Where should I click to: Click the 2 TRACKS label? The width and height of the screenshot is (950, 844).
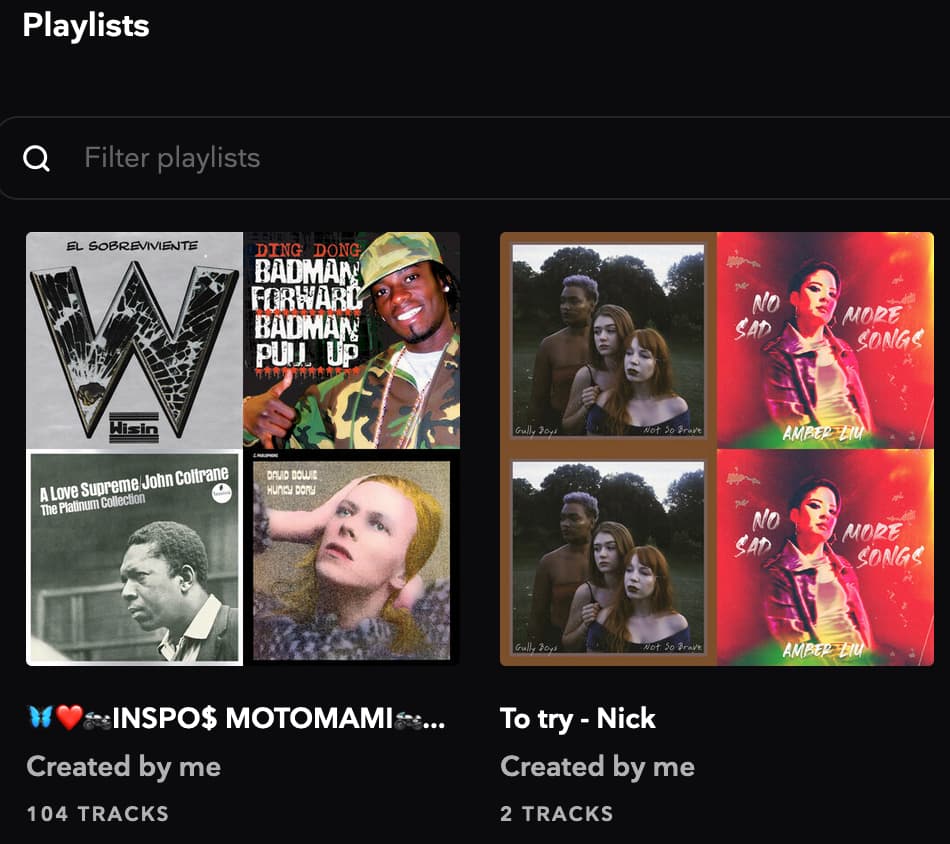[556, 814]
